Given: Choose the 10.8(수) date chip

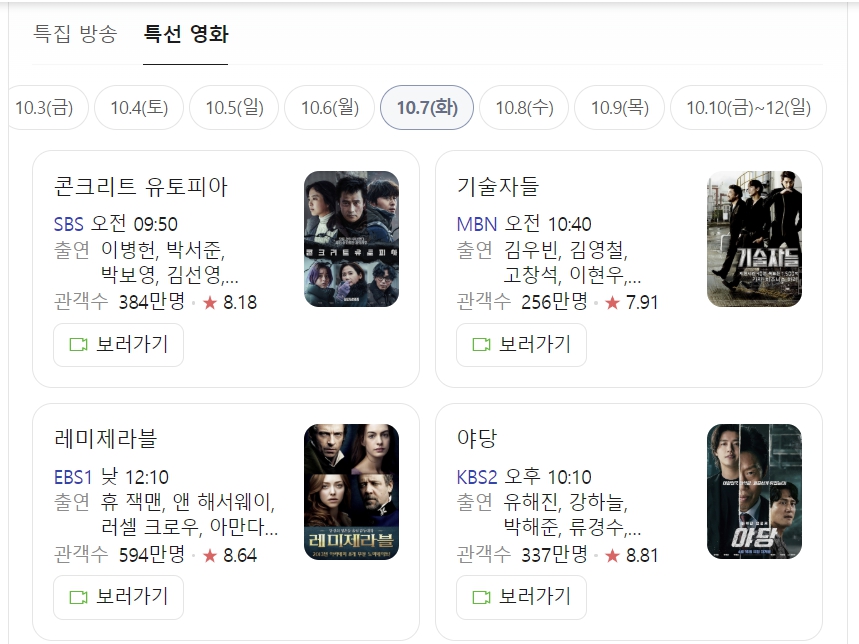Looking at the screenshot, I should click(524, 107).
